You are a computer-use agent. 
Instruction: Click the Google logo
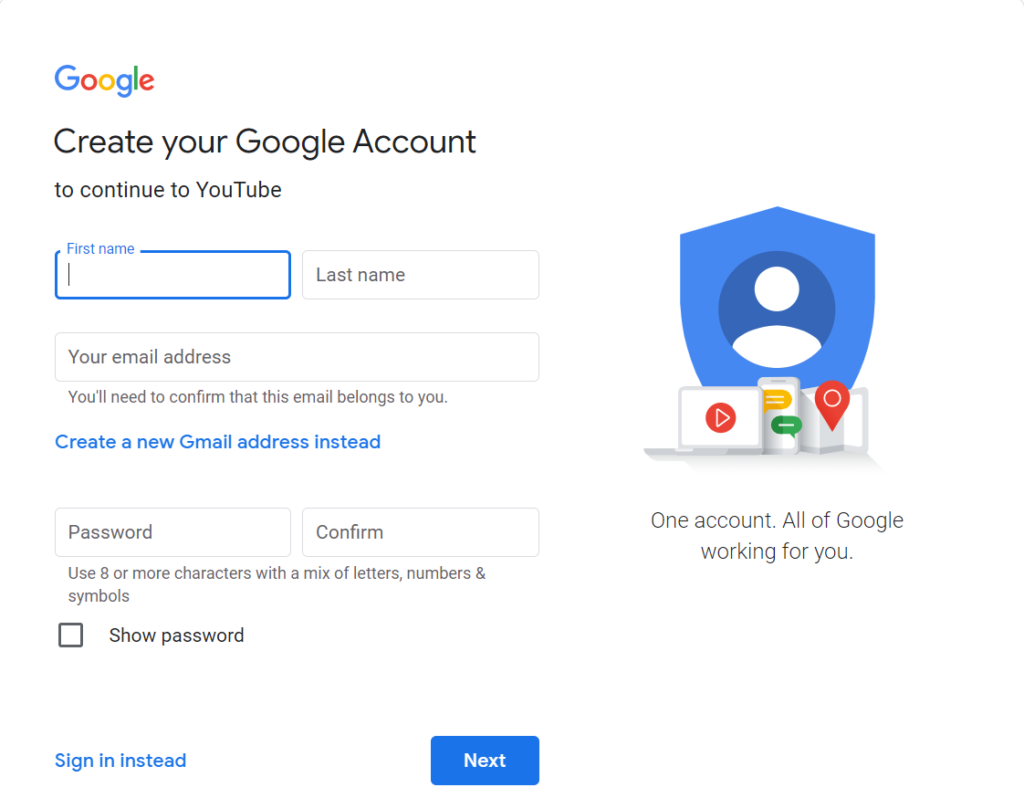pos(104,80)
